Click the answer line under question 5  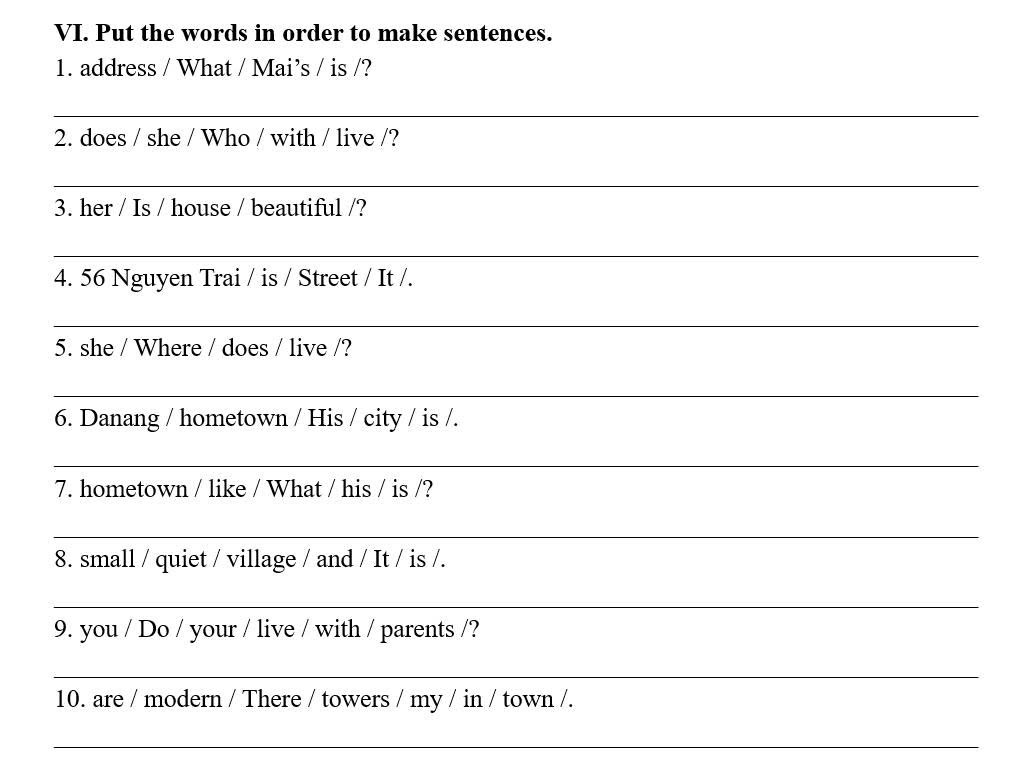point(516,396)
